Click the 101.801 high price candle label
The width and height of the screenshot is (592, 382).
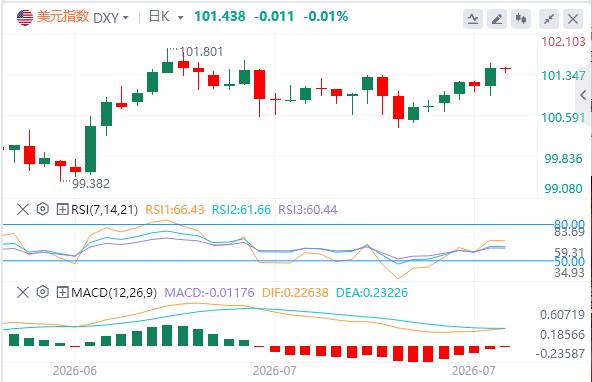pos(201,52)
